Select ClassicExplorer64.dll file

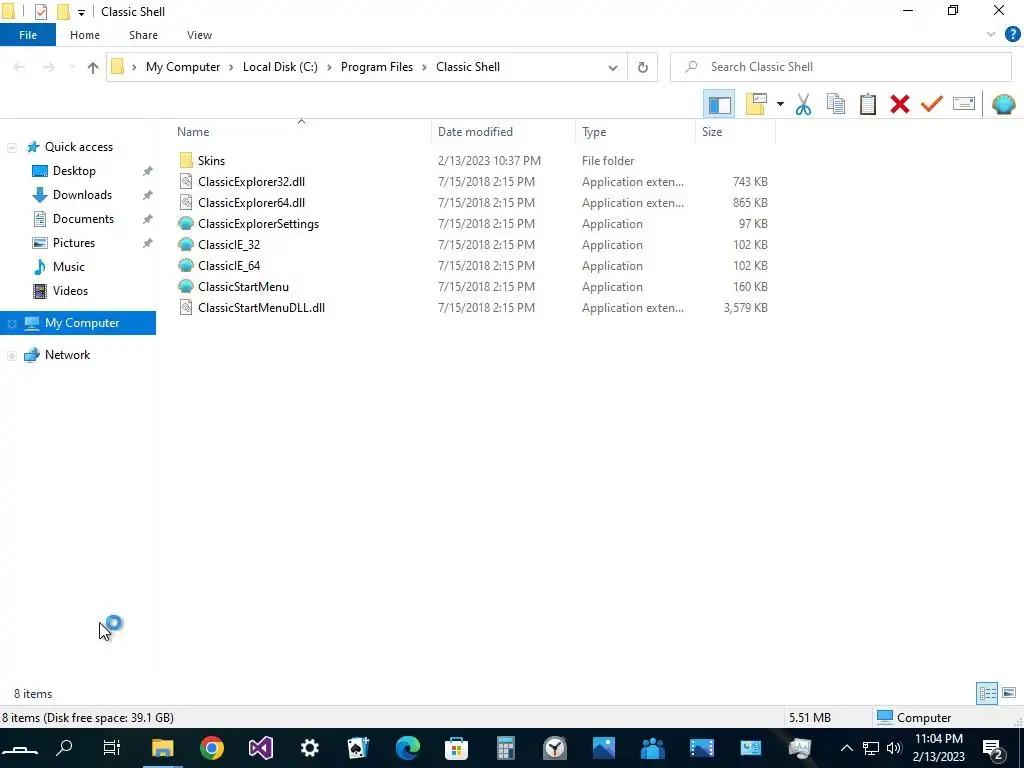pyautogui.click(x=251, y=202)
